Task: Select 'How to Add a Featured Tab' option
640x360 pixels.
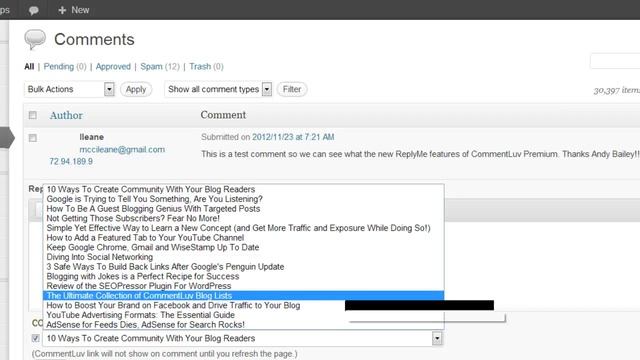Action: [243, 238]
